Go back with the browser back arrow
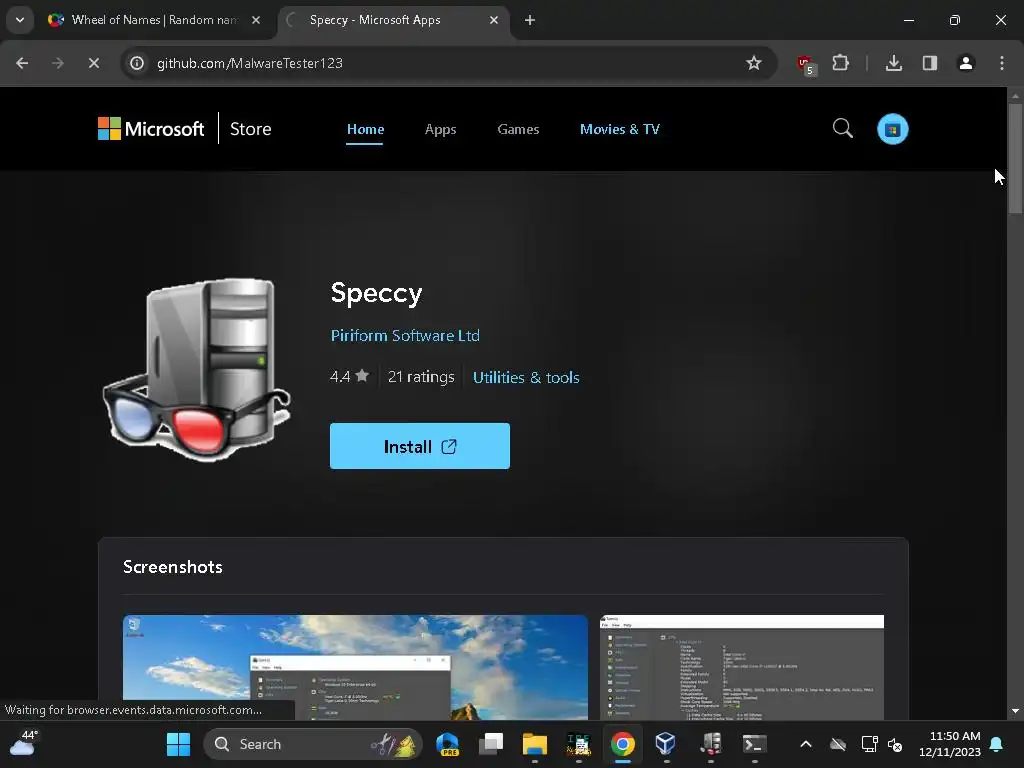Viewport: 1024px width, 768px height. [x=22, y=63]
